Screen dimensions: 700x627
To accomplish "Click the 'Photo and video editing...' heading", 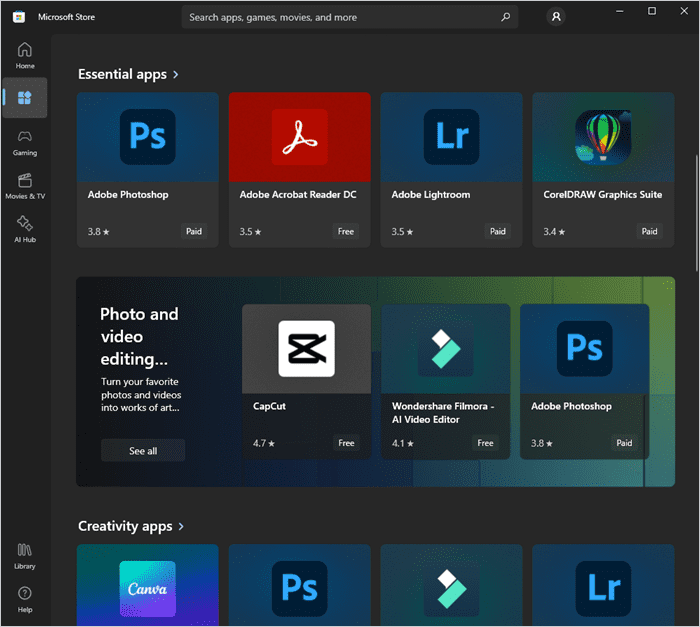I will pos(139,336).
